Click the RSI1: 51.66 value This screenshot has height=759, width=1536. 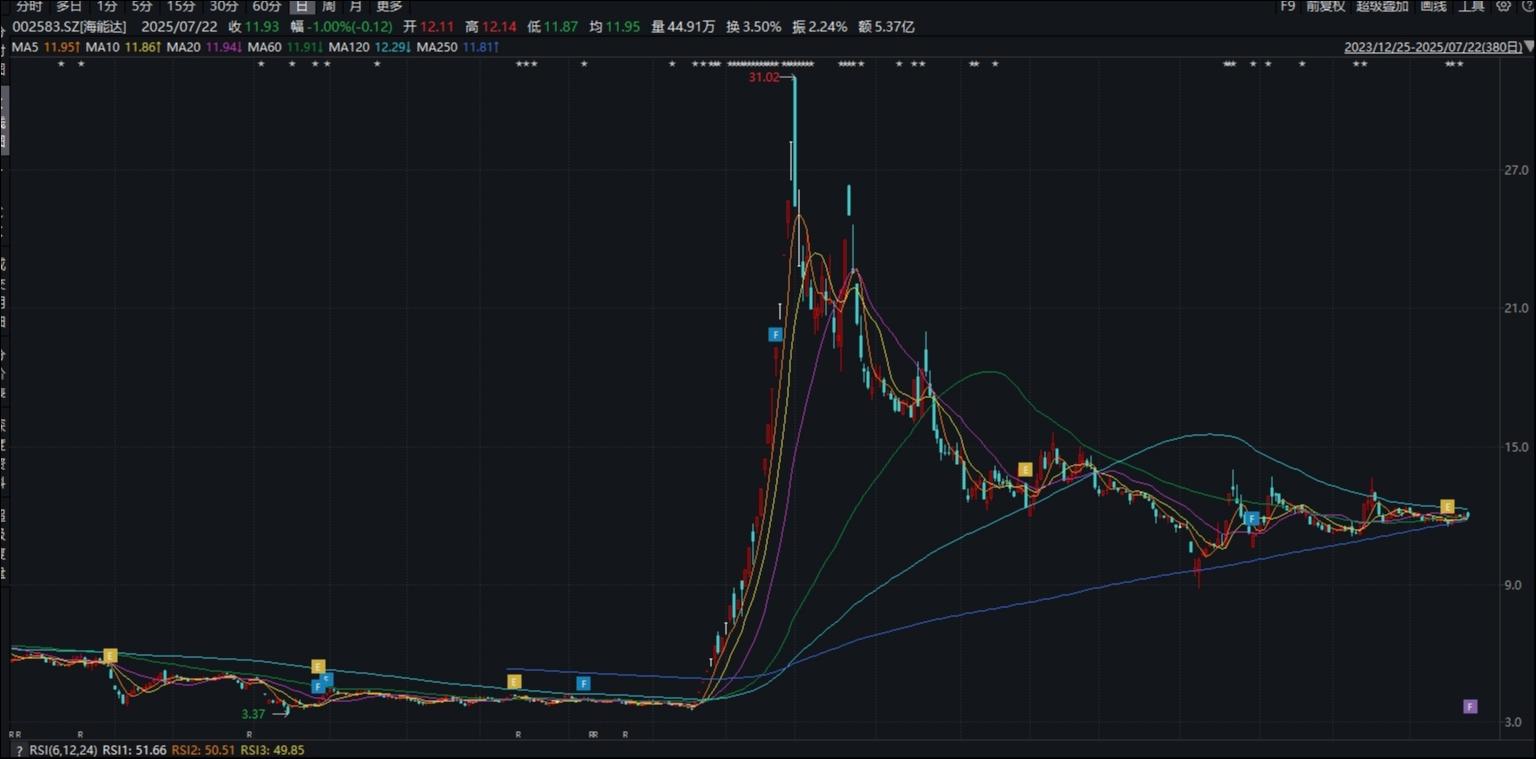[134, 750]
